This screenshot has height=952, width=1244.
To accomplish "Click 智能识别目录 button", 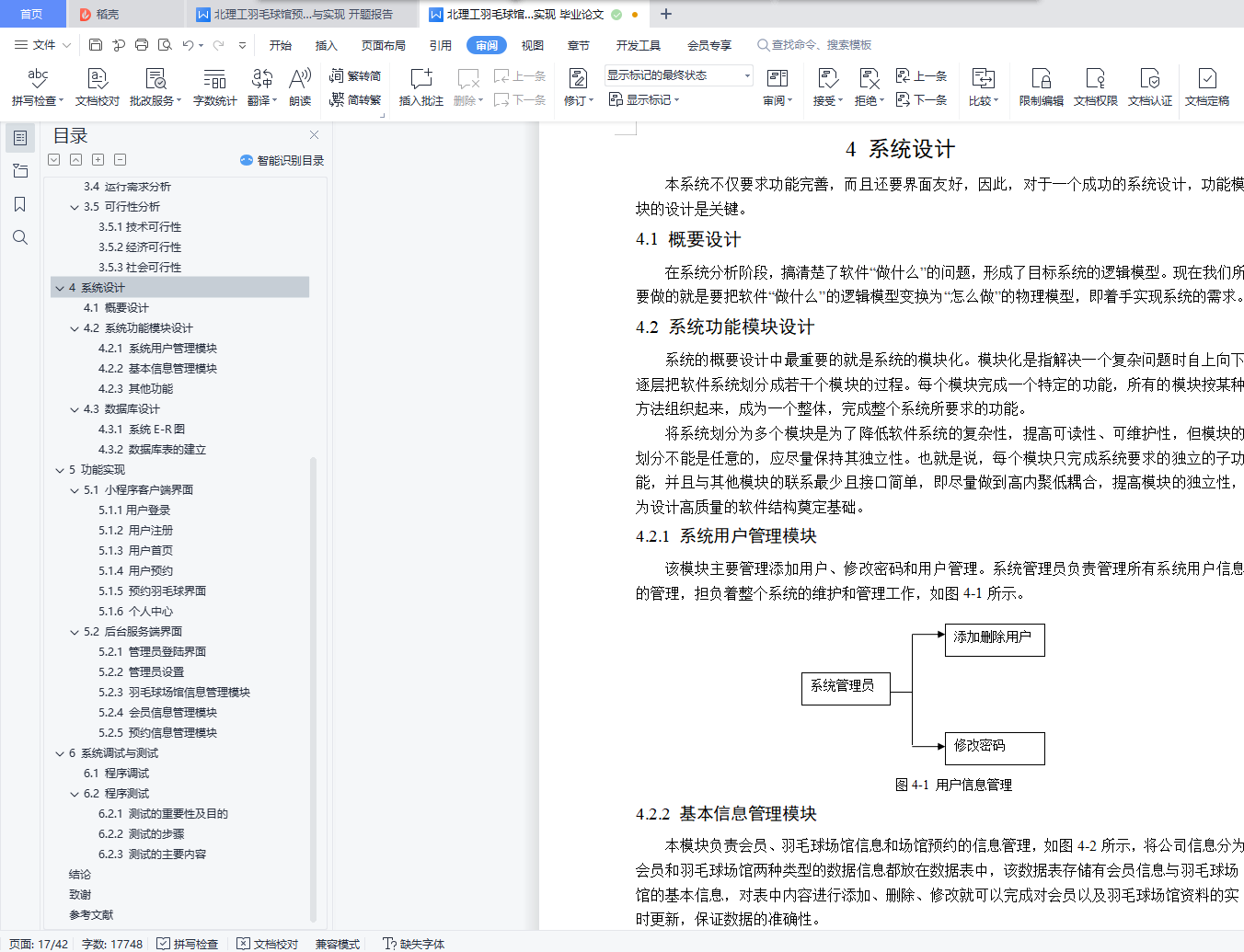I will 282,160.
